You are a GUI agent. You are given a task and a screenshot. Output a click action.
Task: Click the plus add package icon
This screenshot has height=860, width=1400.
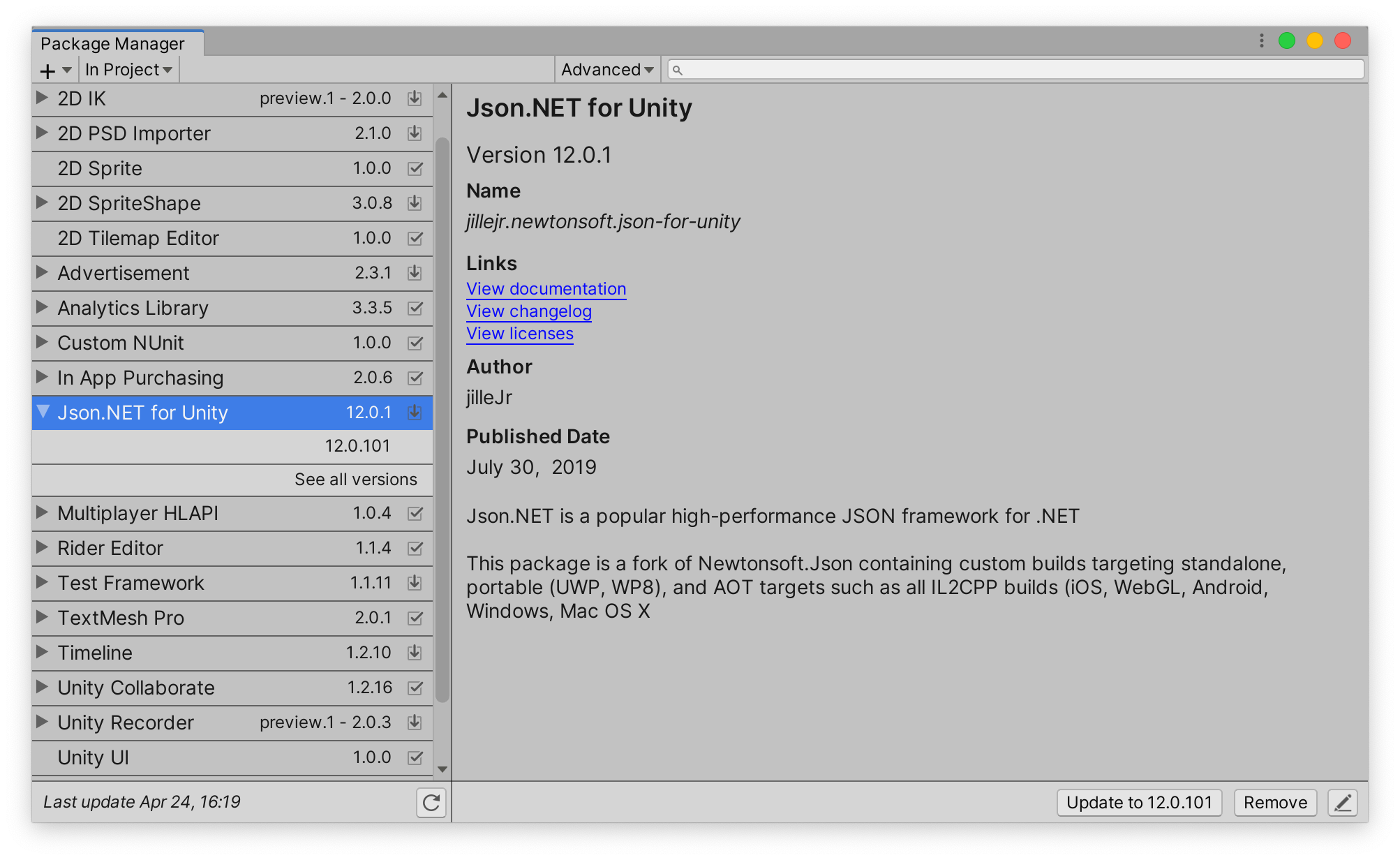47,71
